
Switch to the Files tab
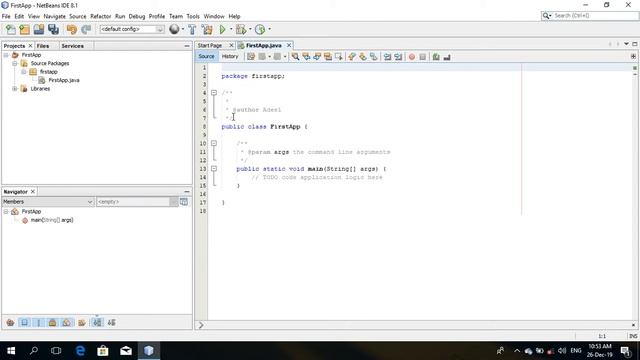[43, 46]
